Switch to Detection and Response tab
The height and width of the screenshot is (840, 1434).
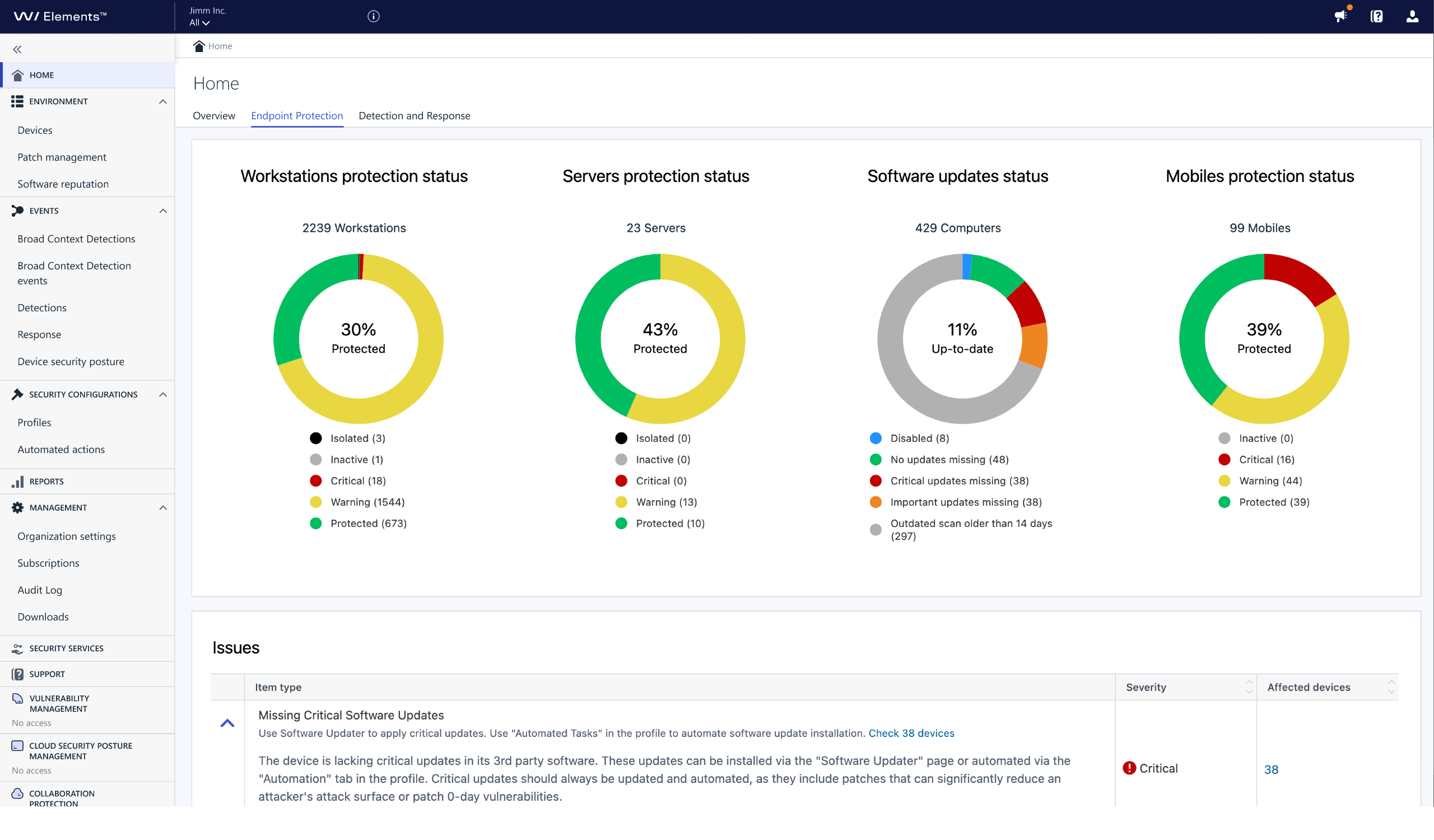(415, 116)
